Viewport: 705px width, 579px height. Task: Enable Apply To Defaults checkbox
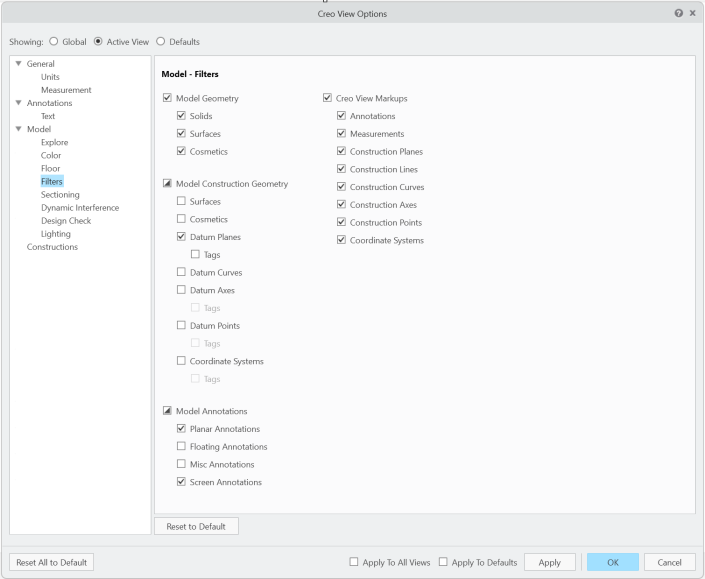pyautogui.click(x=443, y=561)
